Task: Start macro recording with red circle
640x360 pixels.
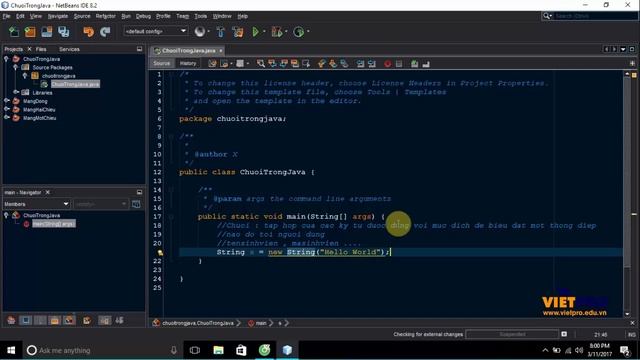Action: (387, 64)
